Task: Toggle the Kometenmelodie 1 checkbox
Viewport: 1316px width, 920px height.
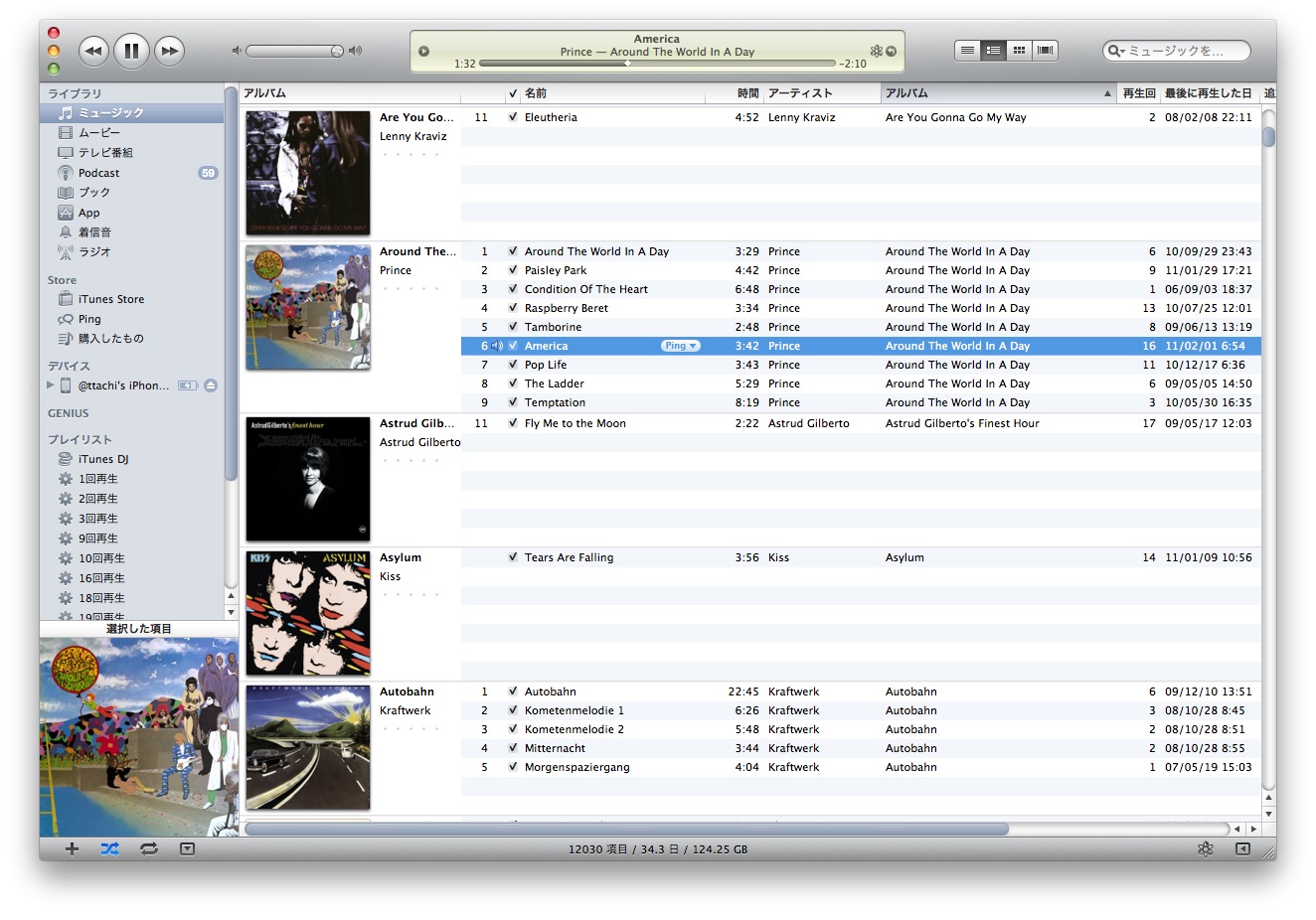Action: point(513,710)
